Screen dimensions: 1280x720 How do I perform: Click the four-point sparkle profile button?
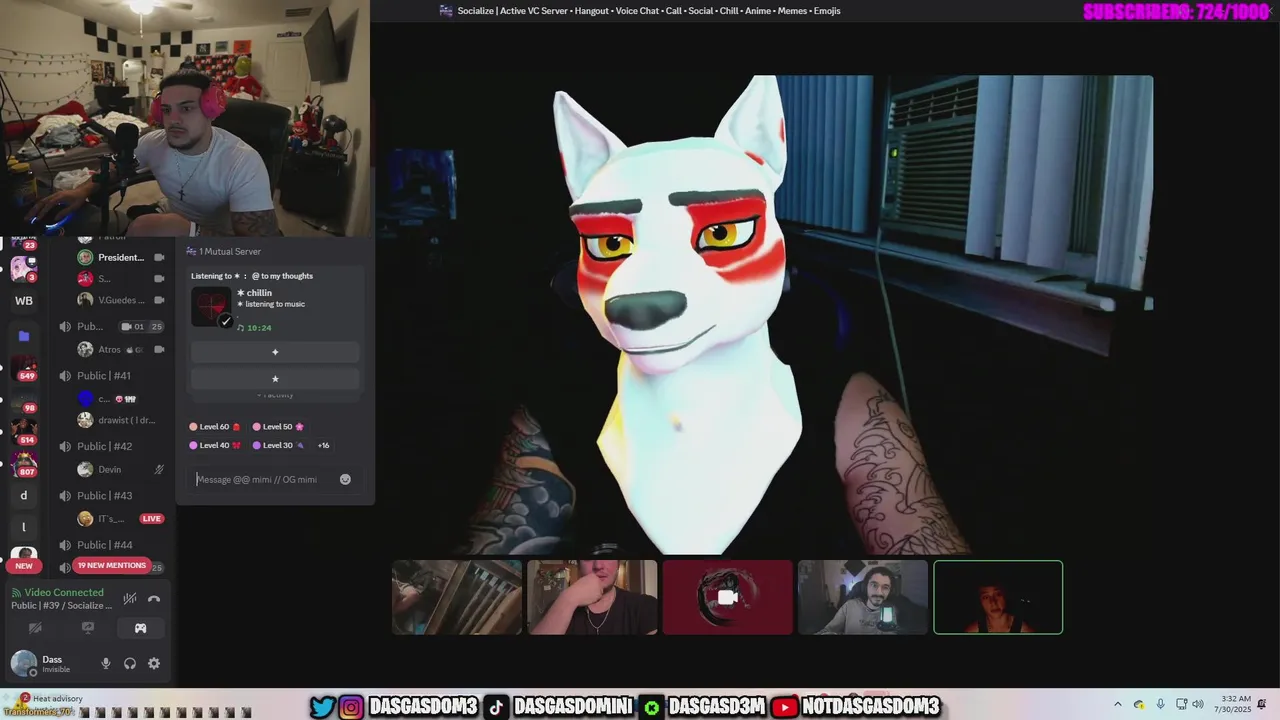coord(275,352)
